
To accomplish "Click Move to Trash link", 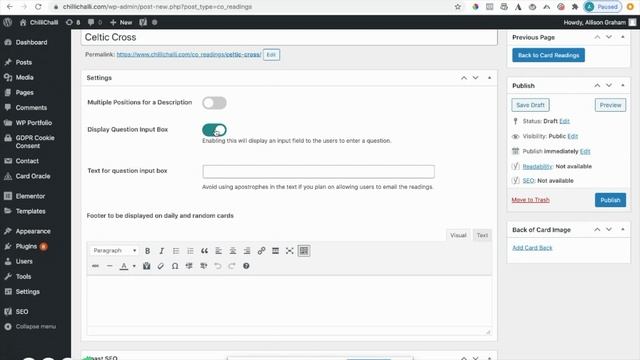I will [531, 200].
